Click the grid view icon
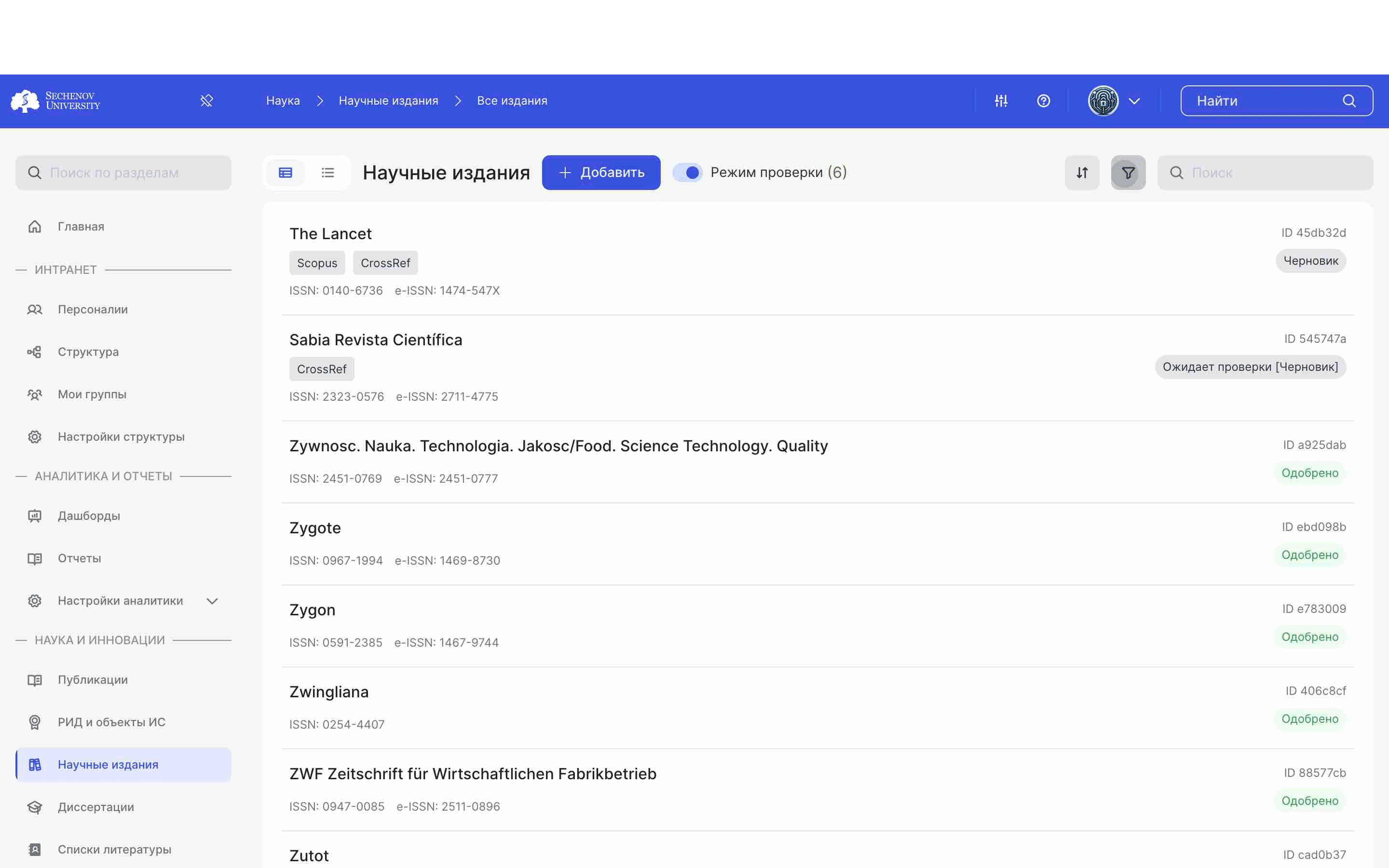 coord(285,172)
